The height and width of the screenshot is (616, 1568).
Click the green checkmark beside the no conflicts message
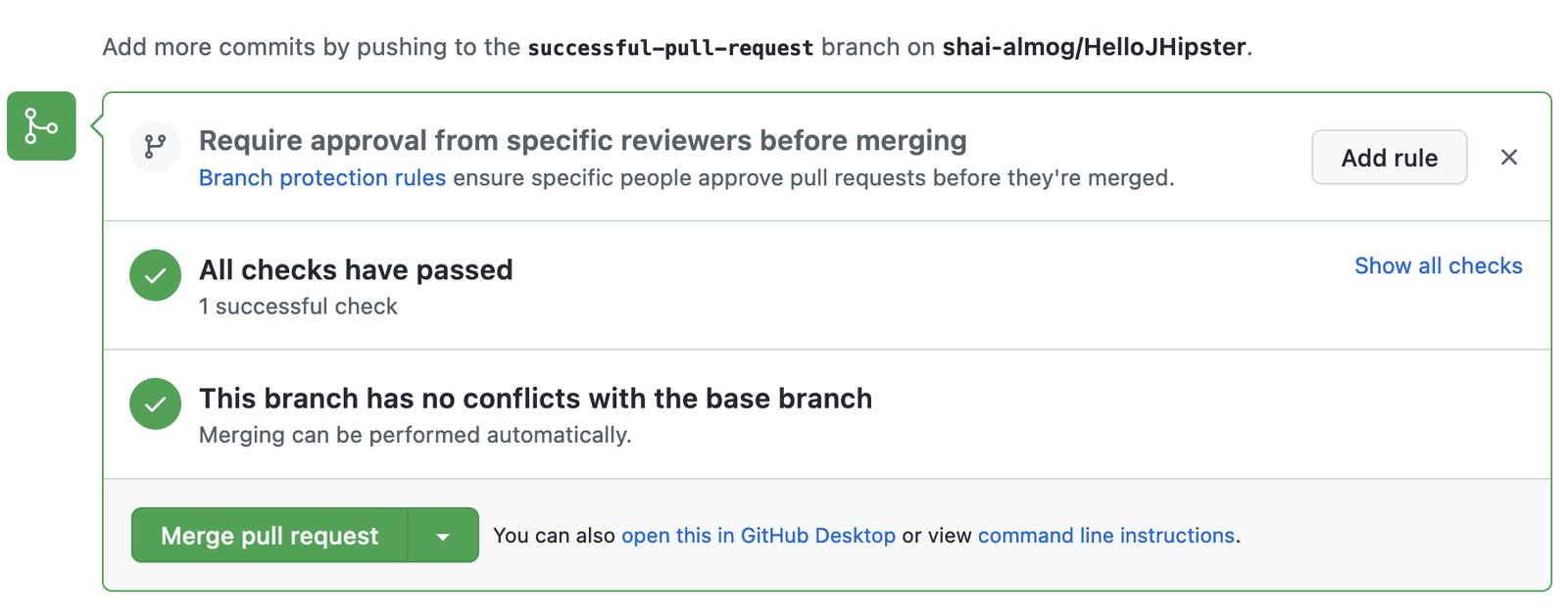[155, 403]
